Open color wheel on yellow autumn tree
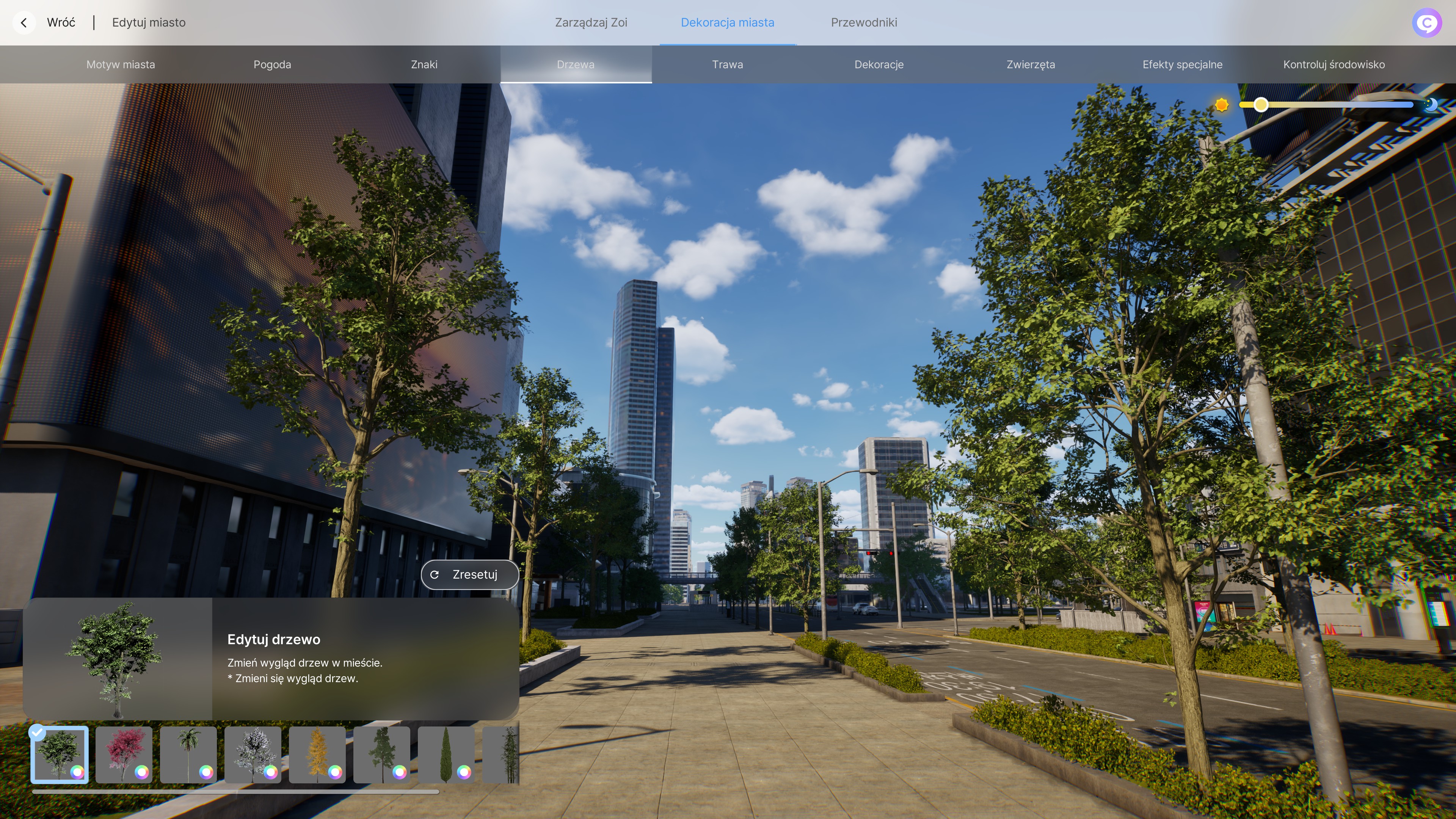 click(335, 772)
